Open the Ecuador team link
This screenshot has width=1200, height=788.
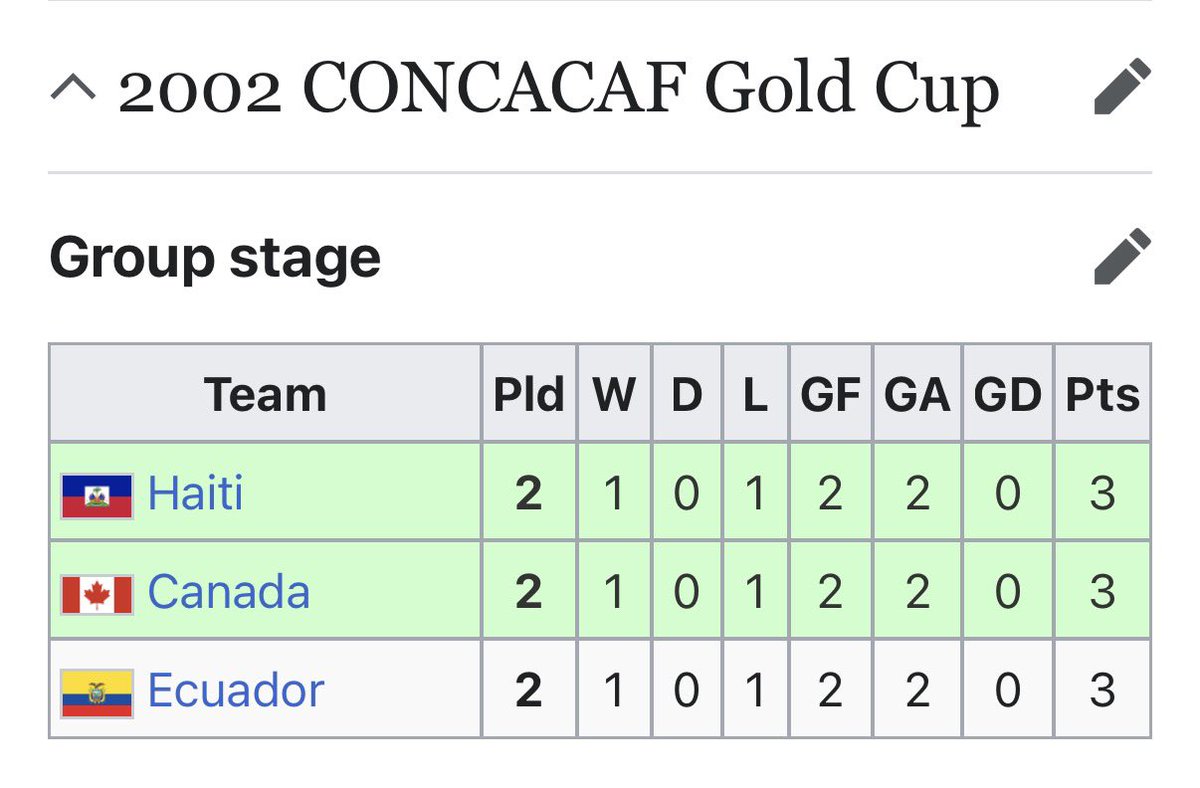tap(236, 690)
